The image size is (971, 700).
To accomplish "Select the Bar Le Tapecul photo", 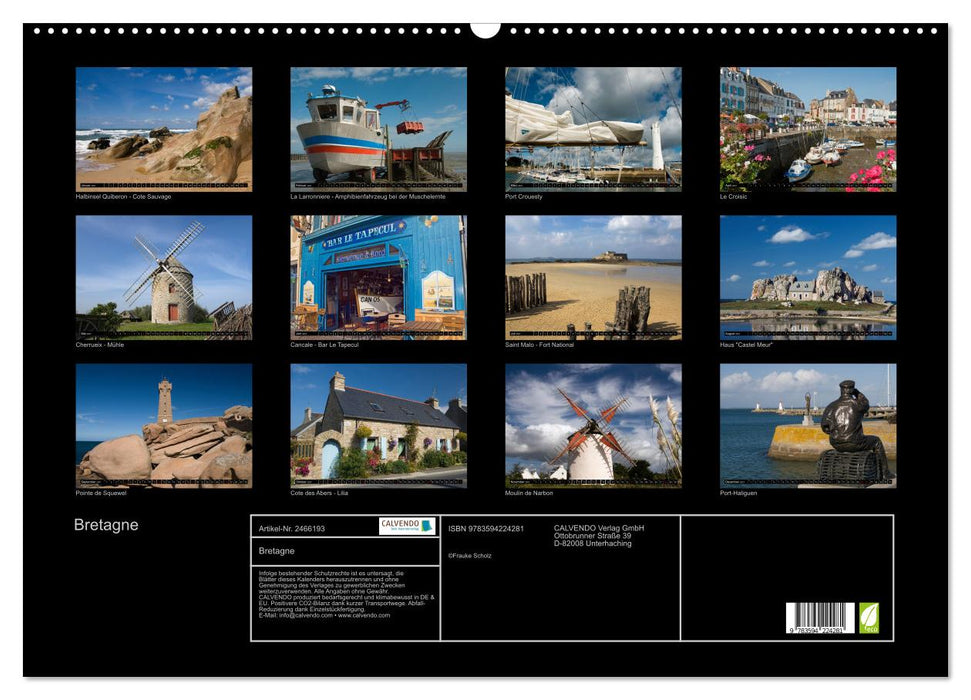I will click(x=378, y=278).
